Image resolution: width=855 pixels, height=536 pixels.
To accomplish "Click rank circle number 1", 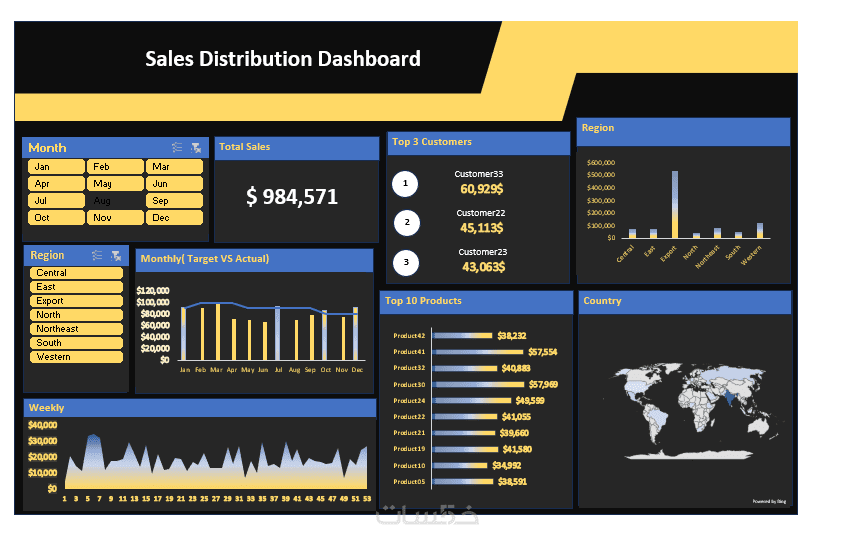I will coord(405,184).
